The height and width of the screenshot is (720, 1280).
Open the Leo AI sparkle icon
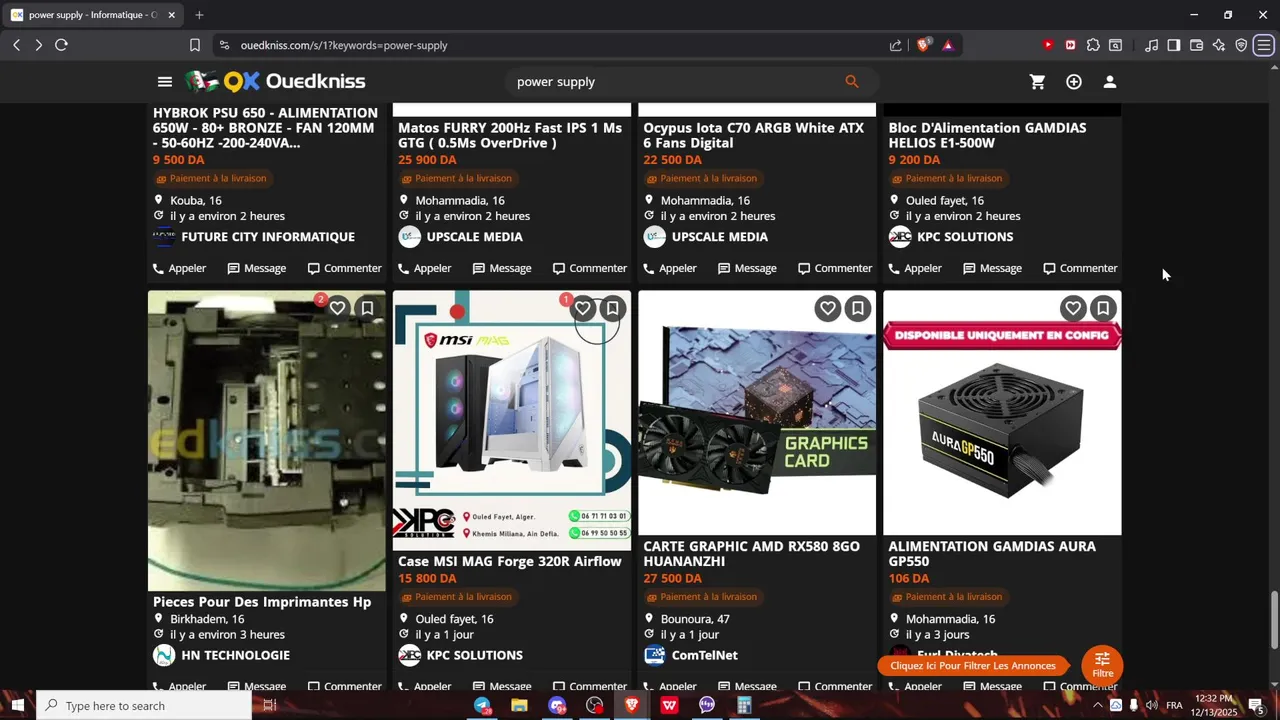click(x=1219, y=45)
